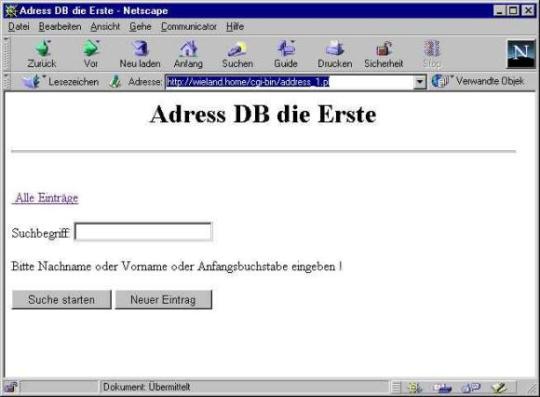The width and height of the screenshot is (540, 397).
Task: Click the Neuer Eintrag button
Action: pos(163,300)
